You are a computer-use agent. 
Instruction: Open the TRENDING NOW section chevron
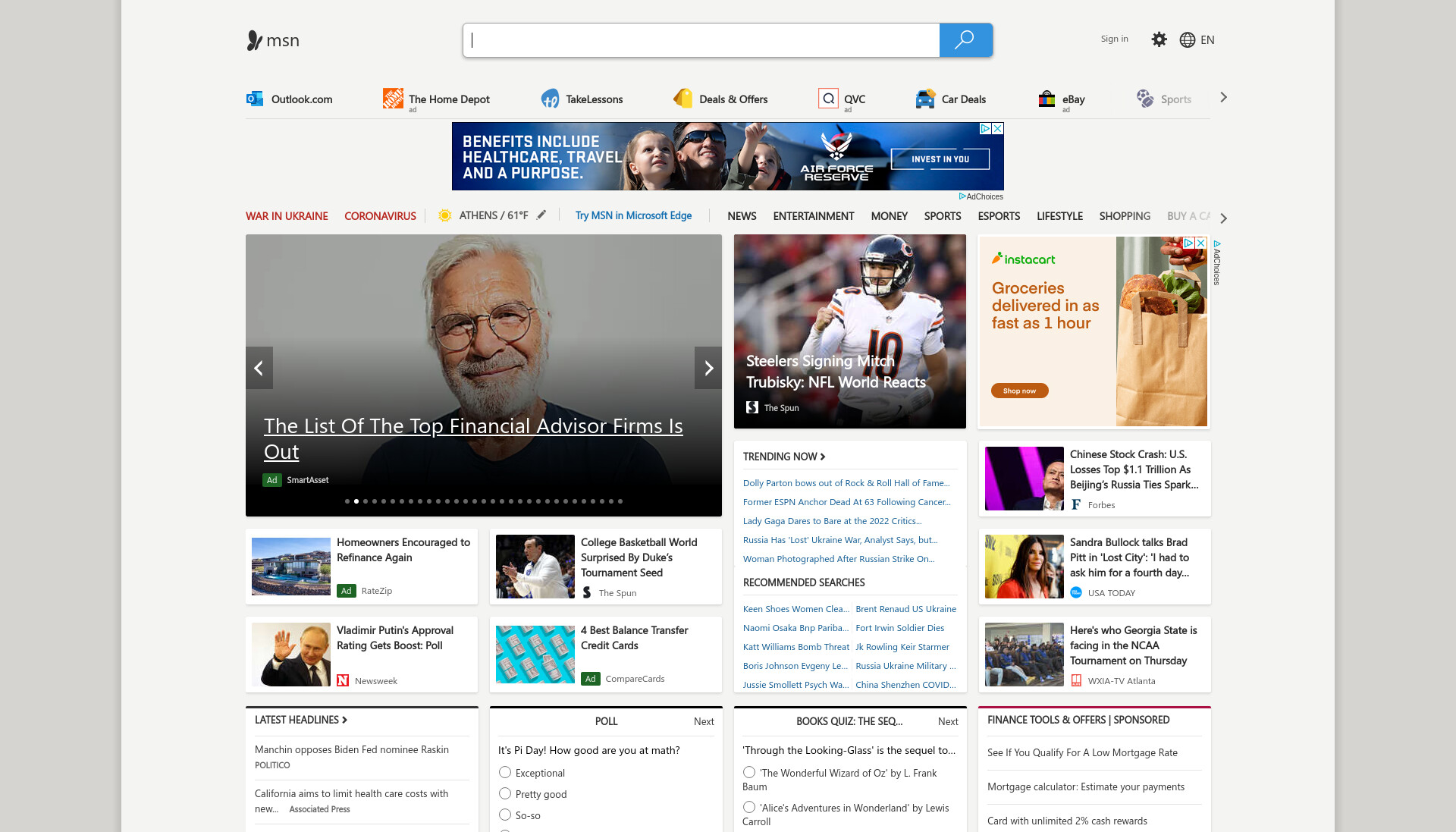(823, 457)
